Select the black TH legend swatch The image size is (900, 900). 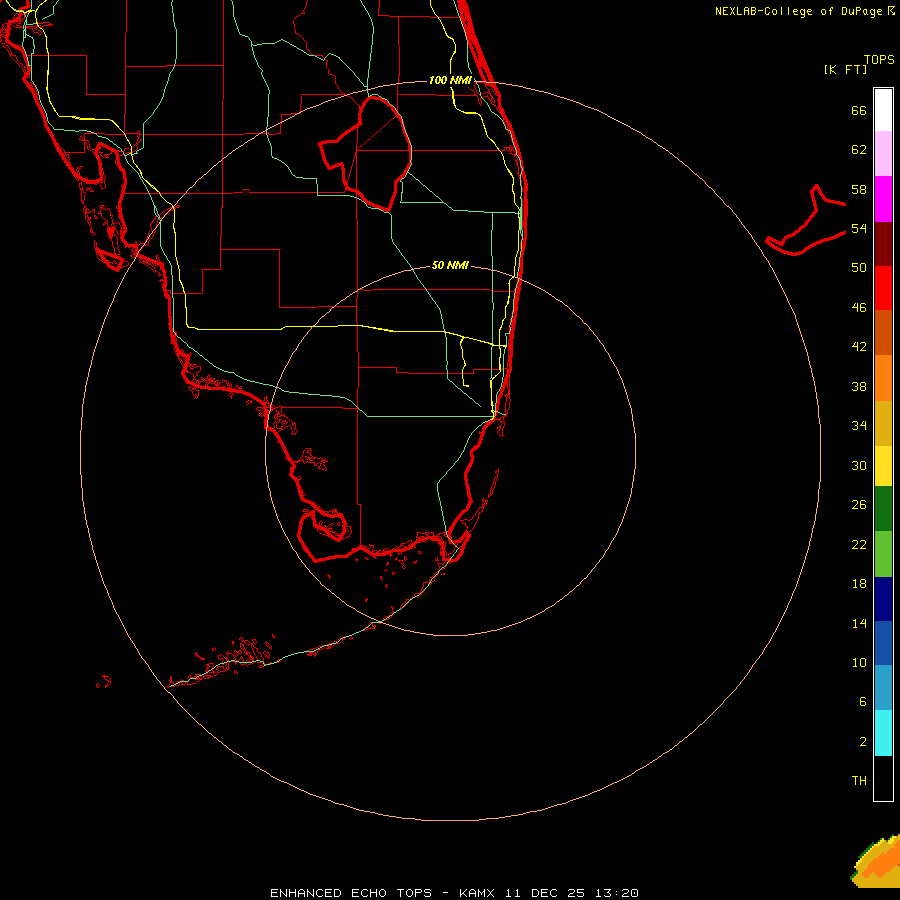(x=883, y=778)
